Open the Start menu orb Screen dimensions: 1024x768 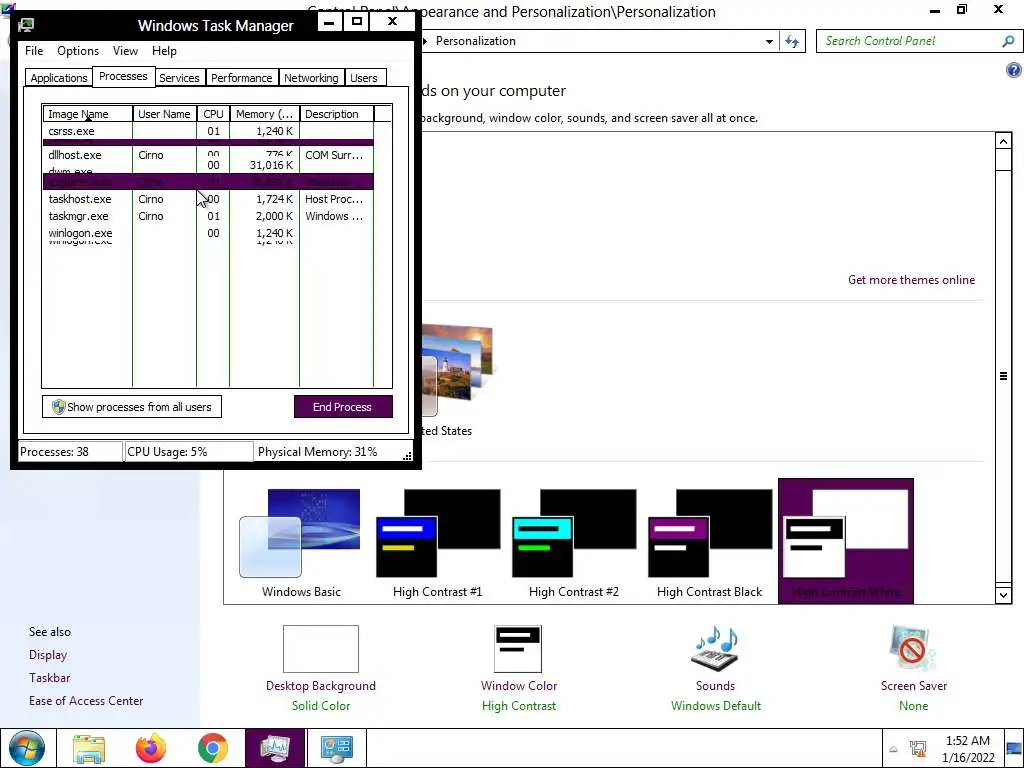[27, 748]
